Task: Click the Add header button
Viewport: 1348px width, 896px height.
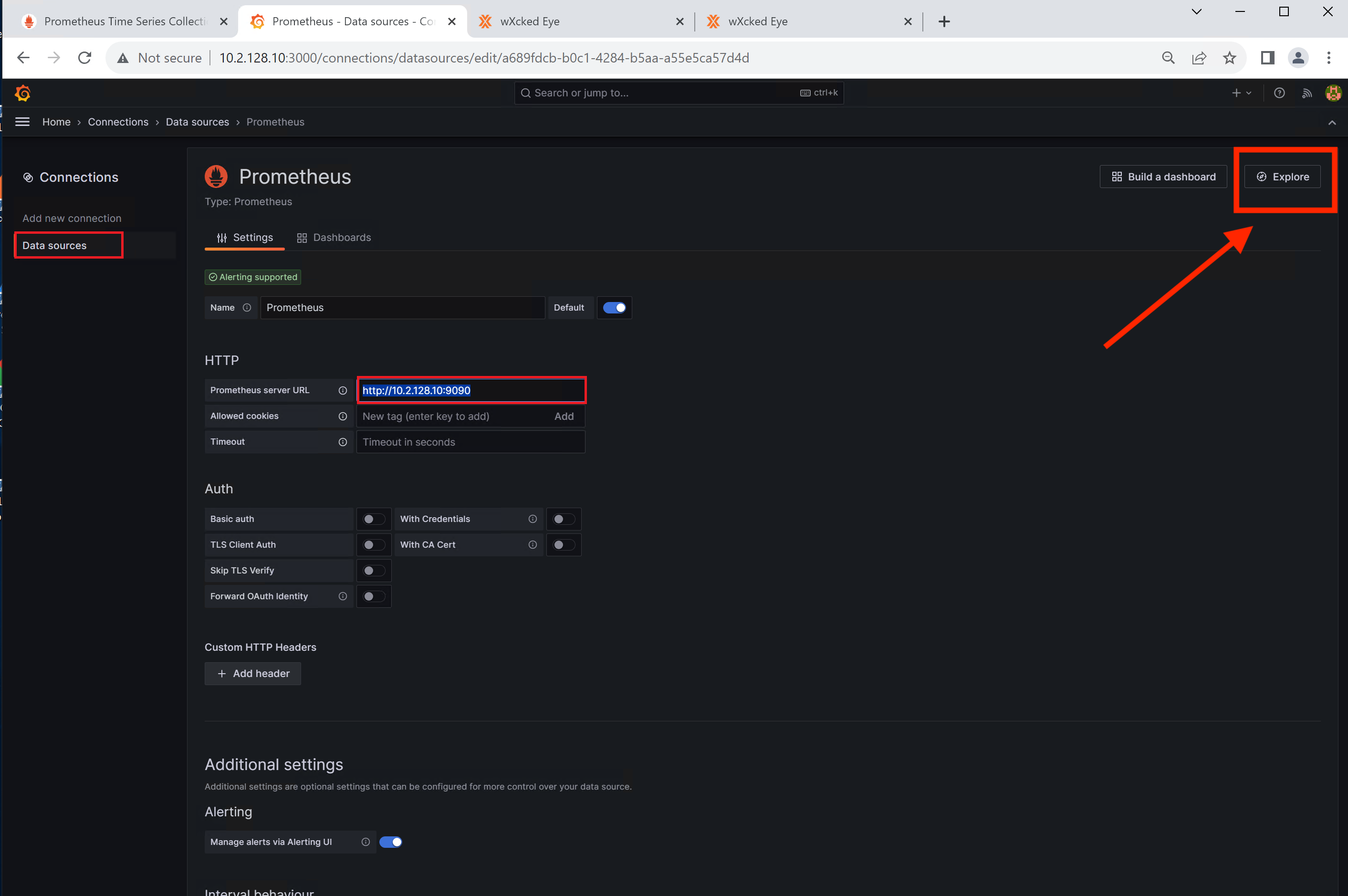Action: click(252, 673)
